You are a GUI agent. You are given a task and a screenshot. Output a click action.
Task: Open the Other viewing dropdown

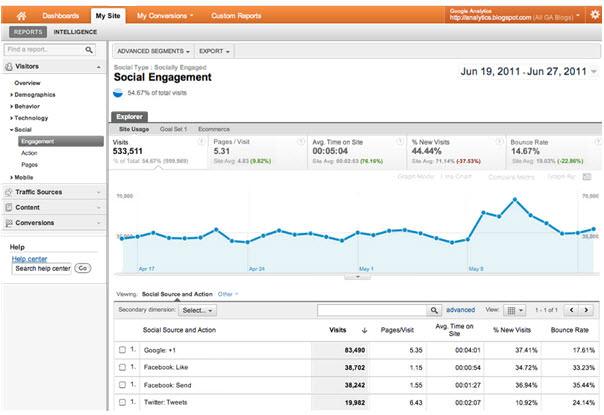pos(228,294)
